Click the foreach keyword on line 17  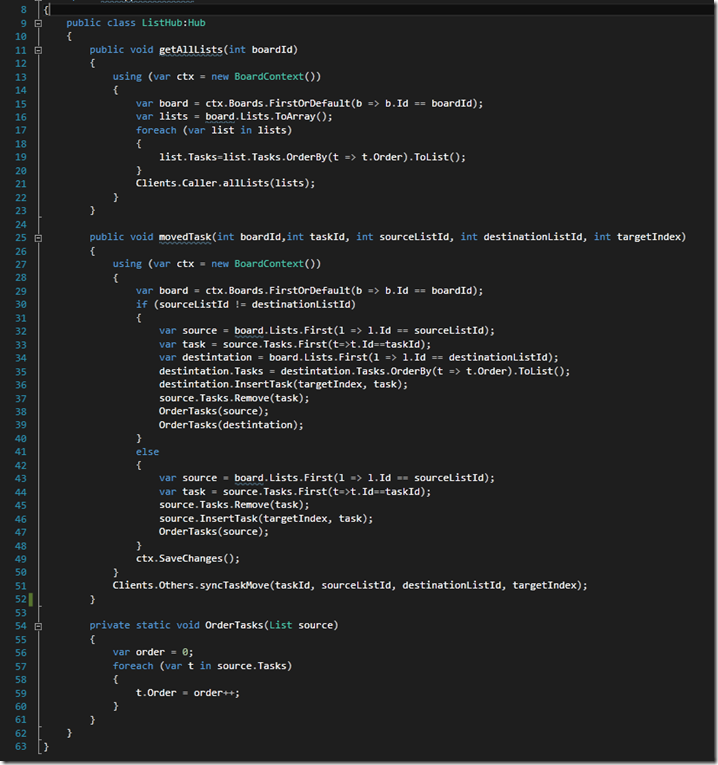[156, 130]
